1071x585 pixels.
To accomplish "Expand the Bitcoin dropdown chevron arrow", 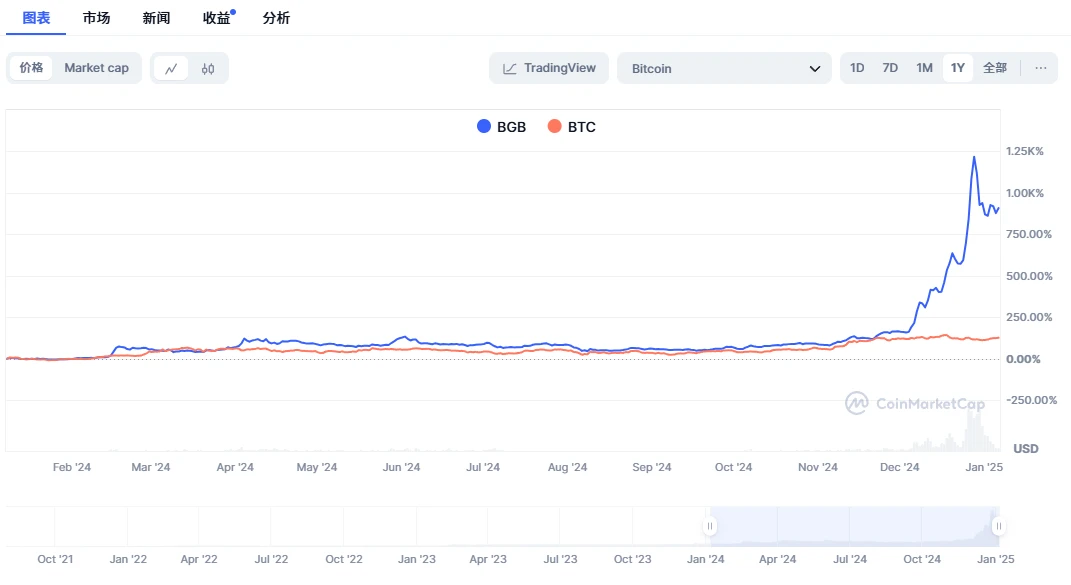I will point(813,68).
